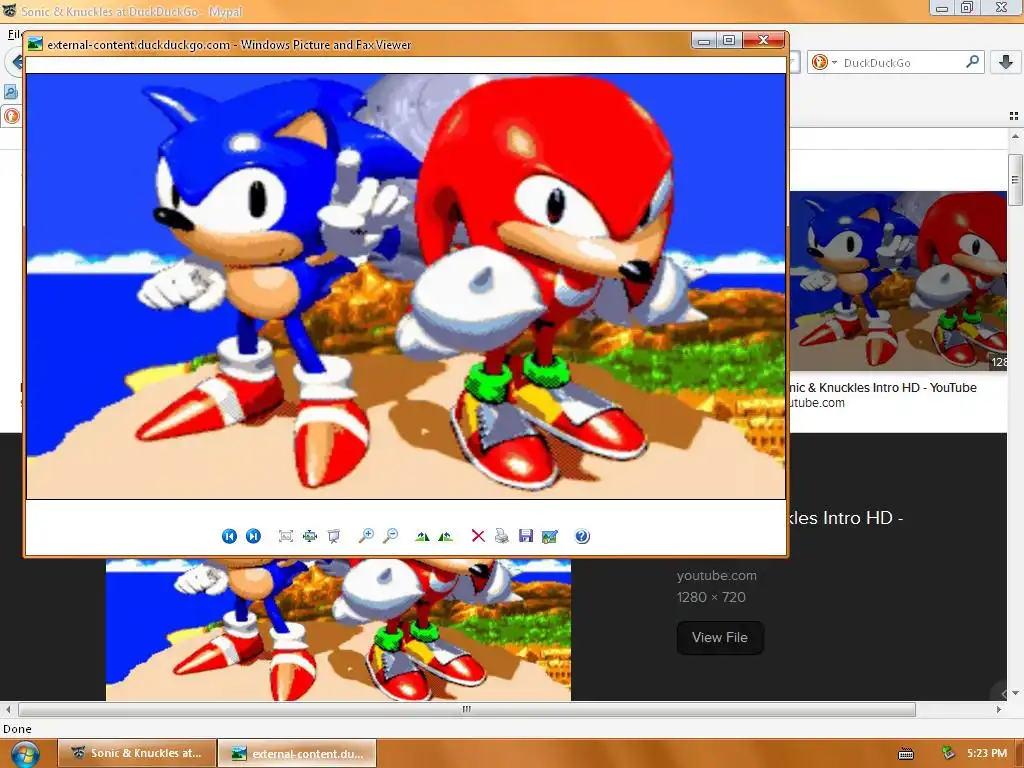
Task: Click search magnifier in DuckDuckGo box
Action: tap(972, 62)
